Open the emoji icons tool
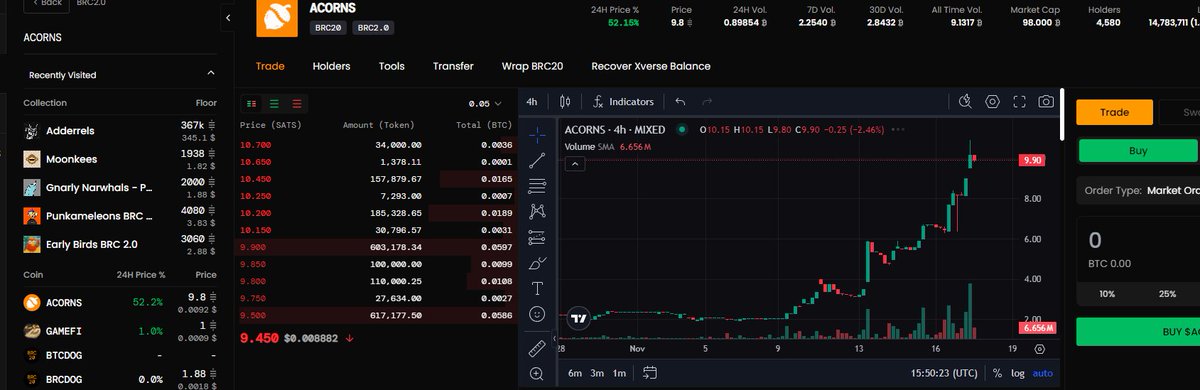 pyautogui.click(x=537, y=314)
